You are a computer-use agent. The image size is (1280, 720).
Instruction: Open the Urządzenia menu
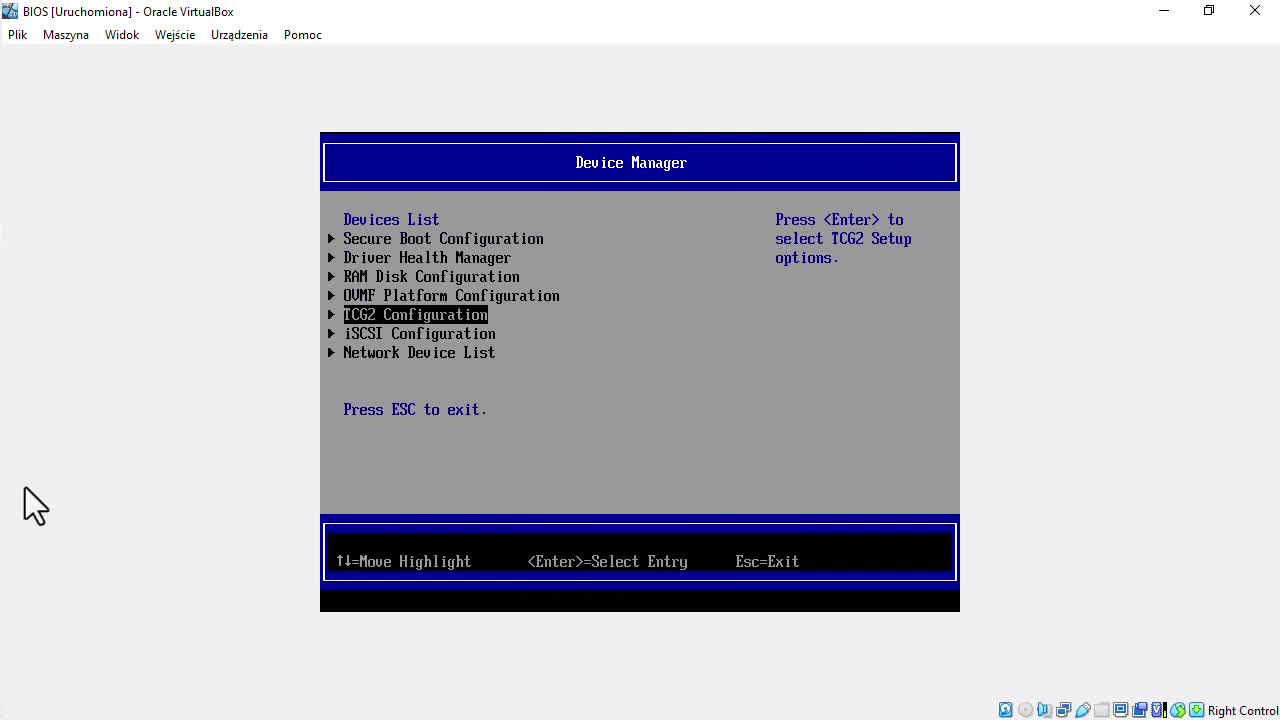239,34
